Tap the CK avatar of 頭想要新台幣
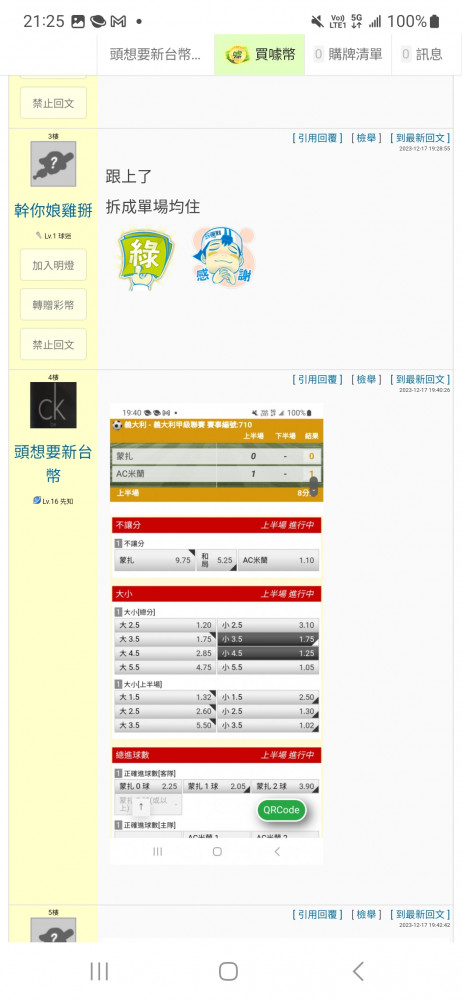462x1000 pixels. point(53,405)
